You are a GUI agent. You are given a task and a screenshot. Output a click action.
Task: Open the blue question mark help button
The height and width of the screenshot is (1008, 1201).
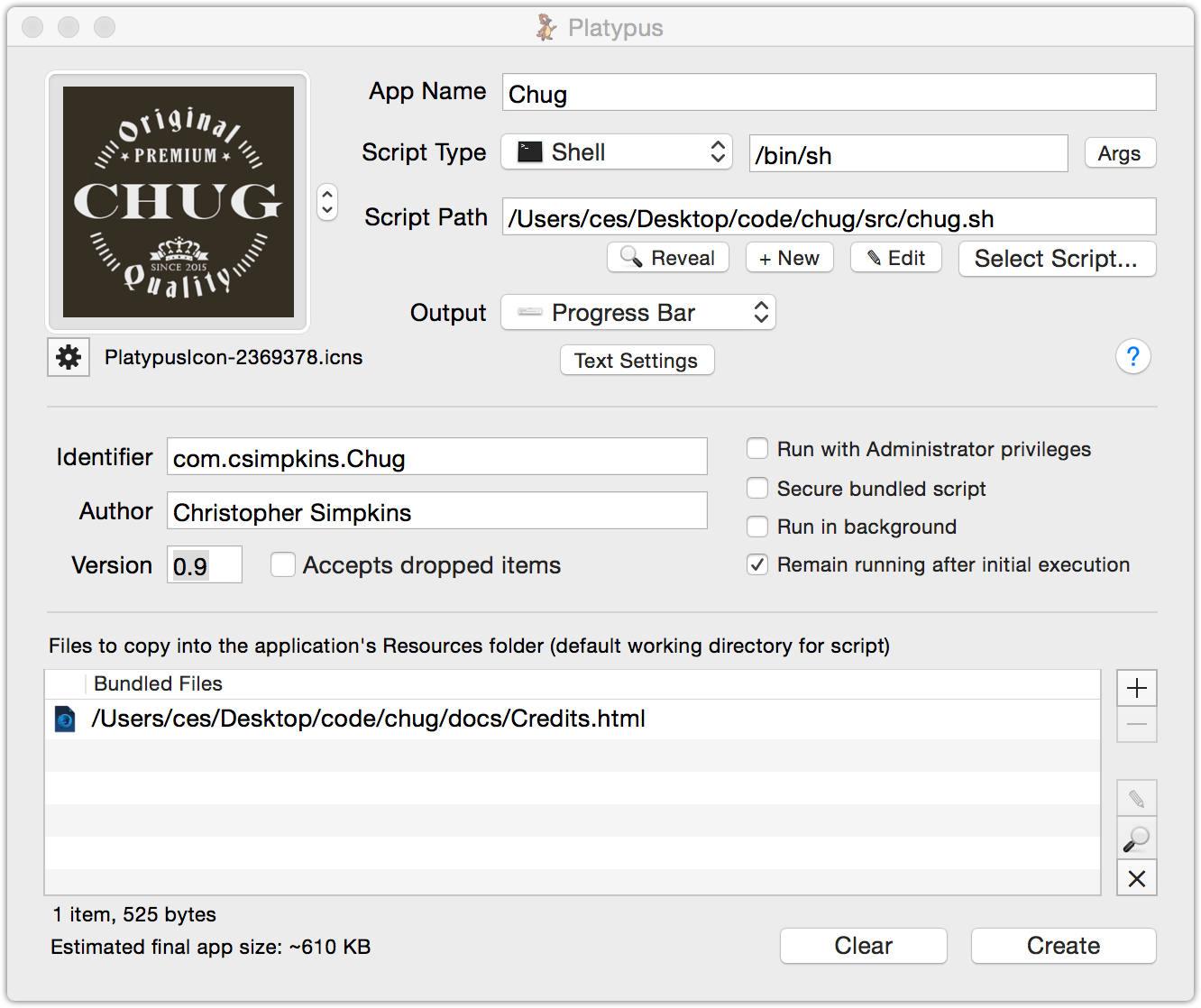point(1132,357)
